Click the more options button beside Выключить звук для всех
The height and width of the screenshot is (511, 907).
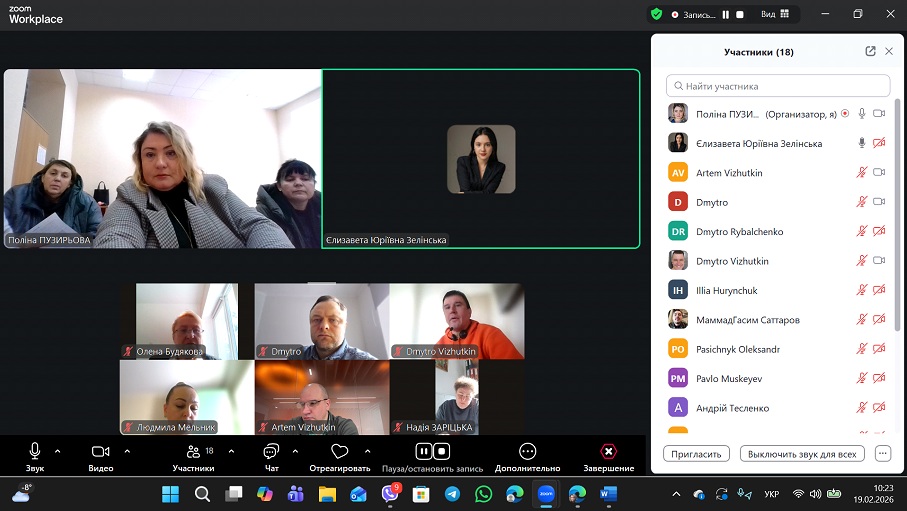(x=881, y=453)
